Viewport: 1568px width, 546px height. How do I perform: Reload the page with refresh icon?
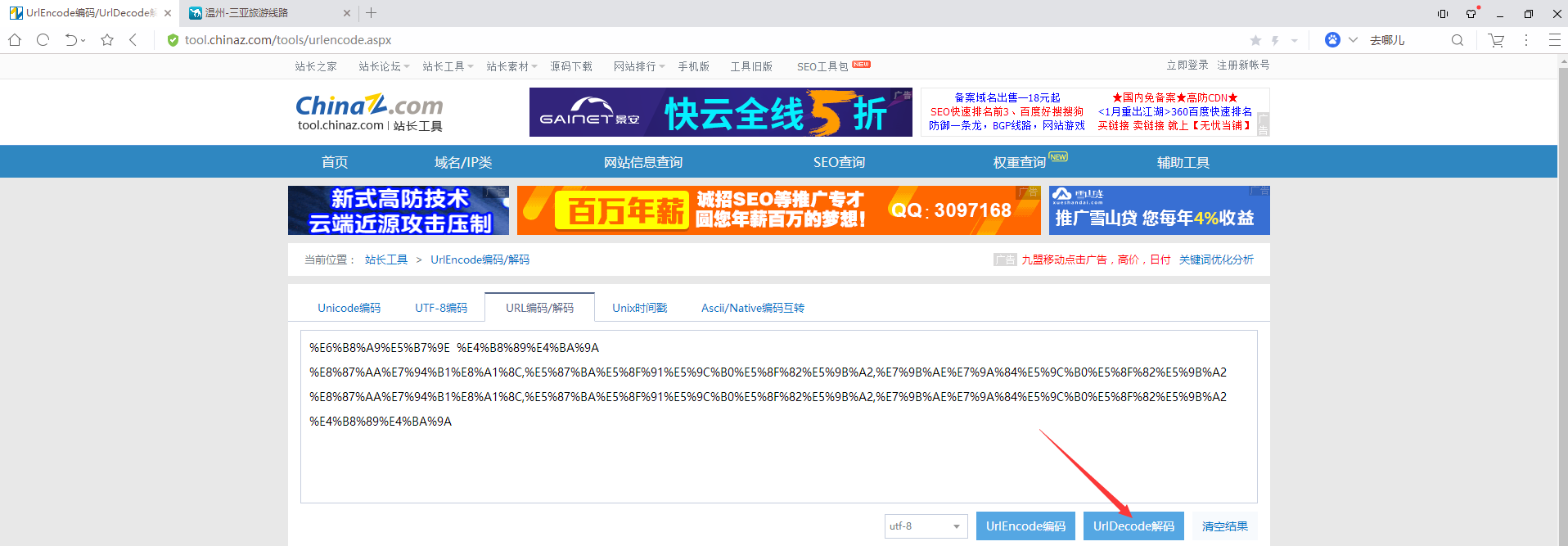[x=43, y=40]
